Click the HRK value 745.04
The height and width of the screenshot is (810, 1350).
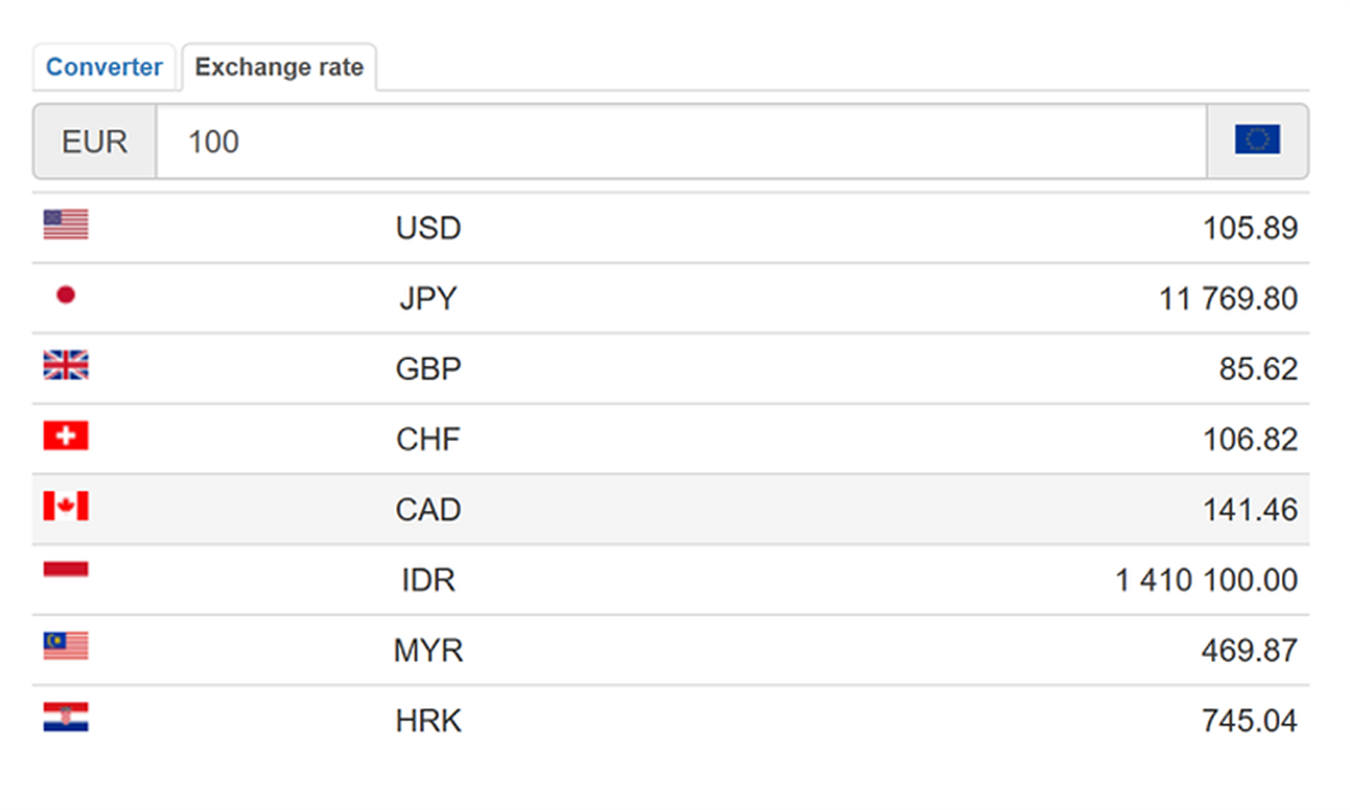click(x=1249, y=721)
